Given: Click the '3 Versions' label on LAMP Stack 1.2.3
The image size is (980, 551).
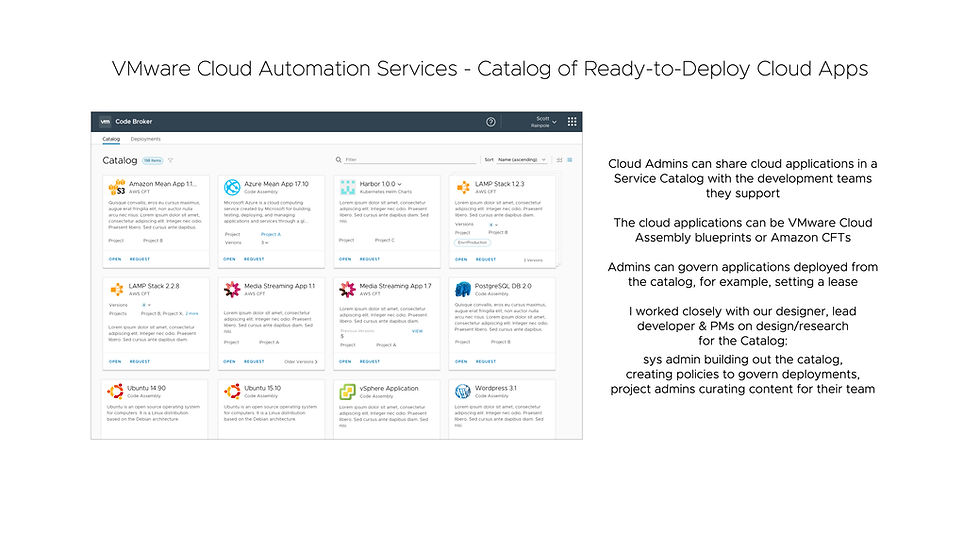Looking at the screenshot, I should click(x=533, y=260).
